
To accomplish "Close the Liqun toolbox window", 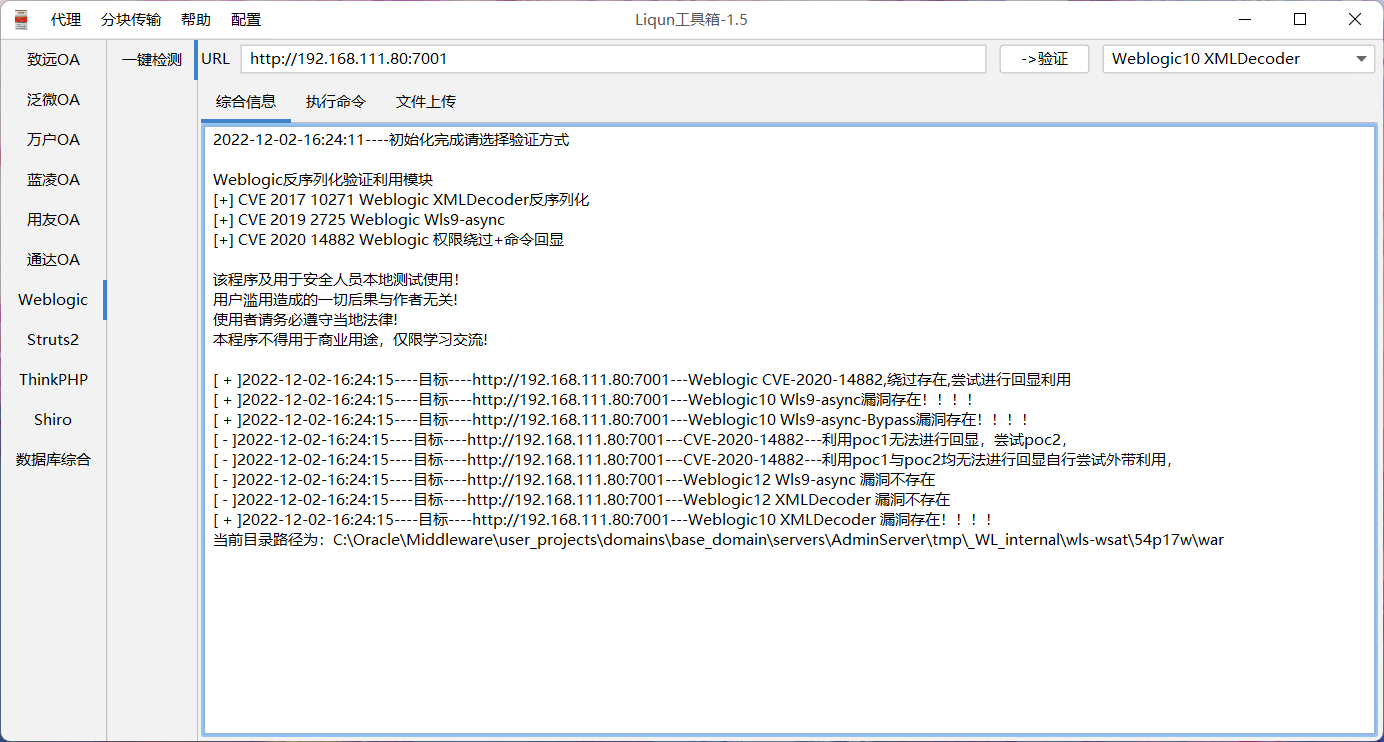I will pos(1354,19).
